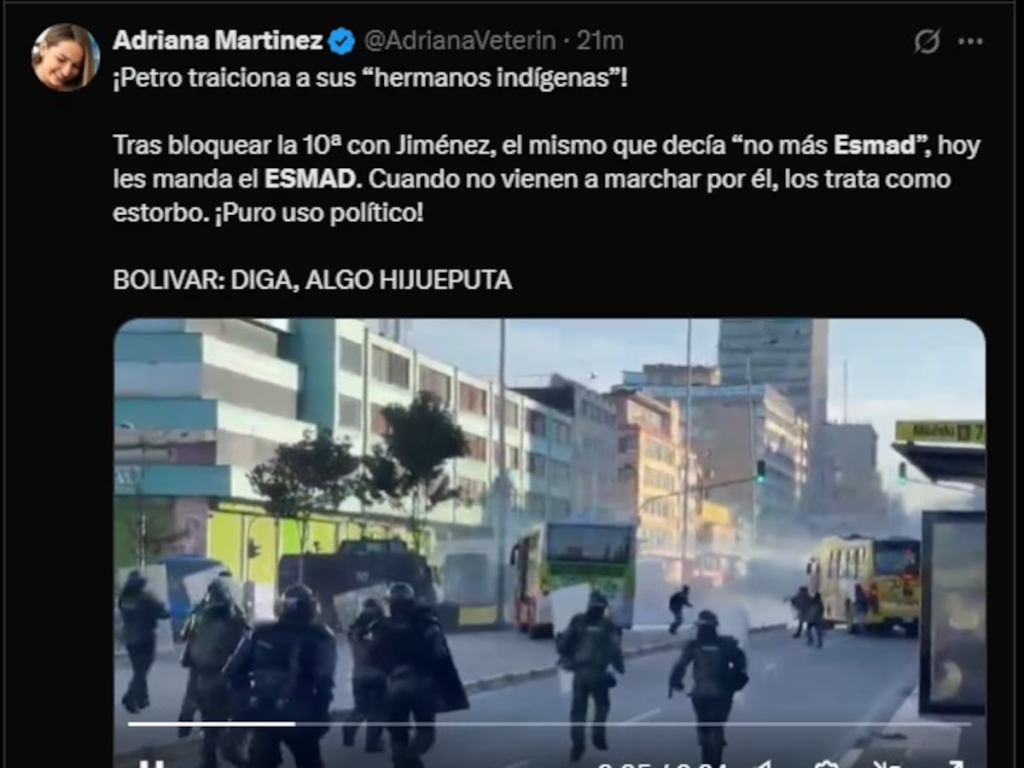Pause the video with the pause icon
1024x768 pixels.
point(152,764)
